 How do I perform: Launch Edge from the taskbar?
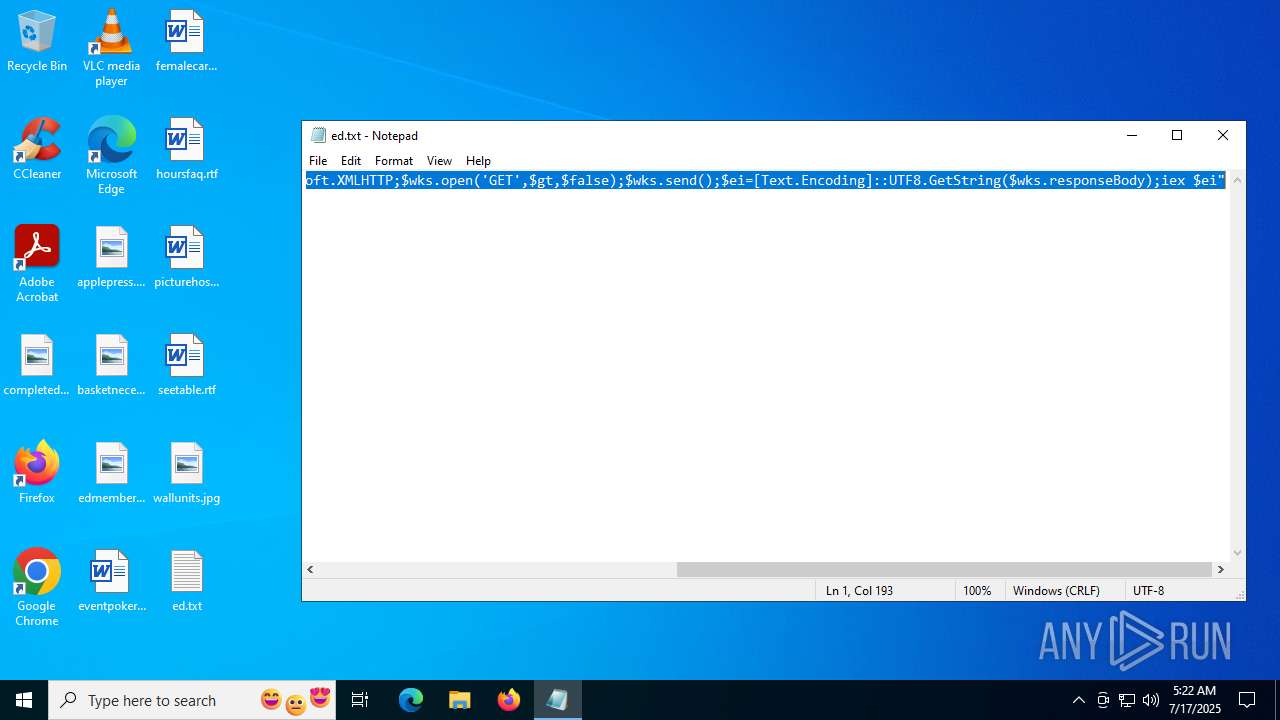411,700
